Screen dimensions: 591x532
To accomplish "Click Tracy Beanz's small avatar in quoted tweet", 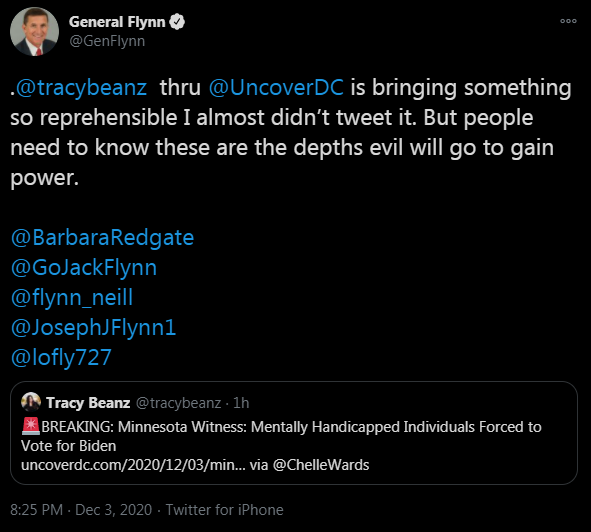I will 31,402.
